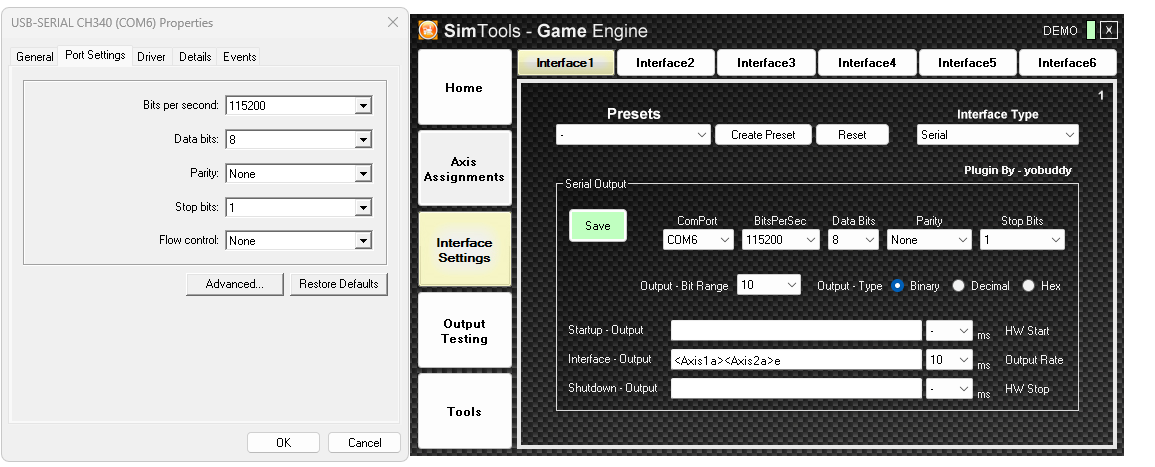Image resolution: width=1155 pixels, height=467 pixels.
Task: Select the Interface4 tab
Action: click(x=867, y=63)
